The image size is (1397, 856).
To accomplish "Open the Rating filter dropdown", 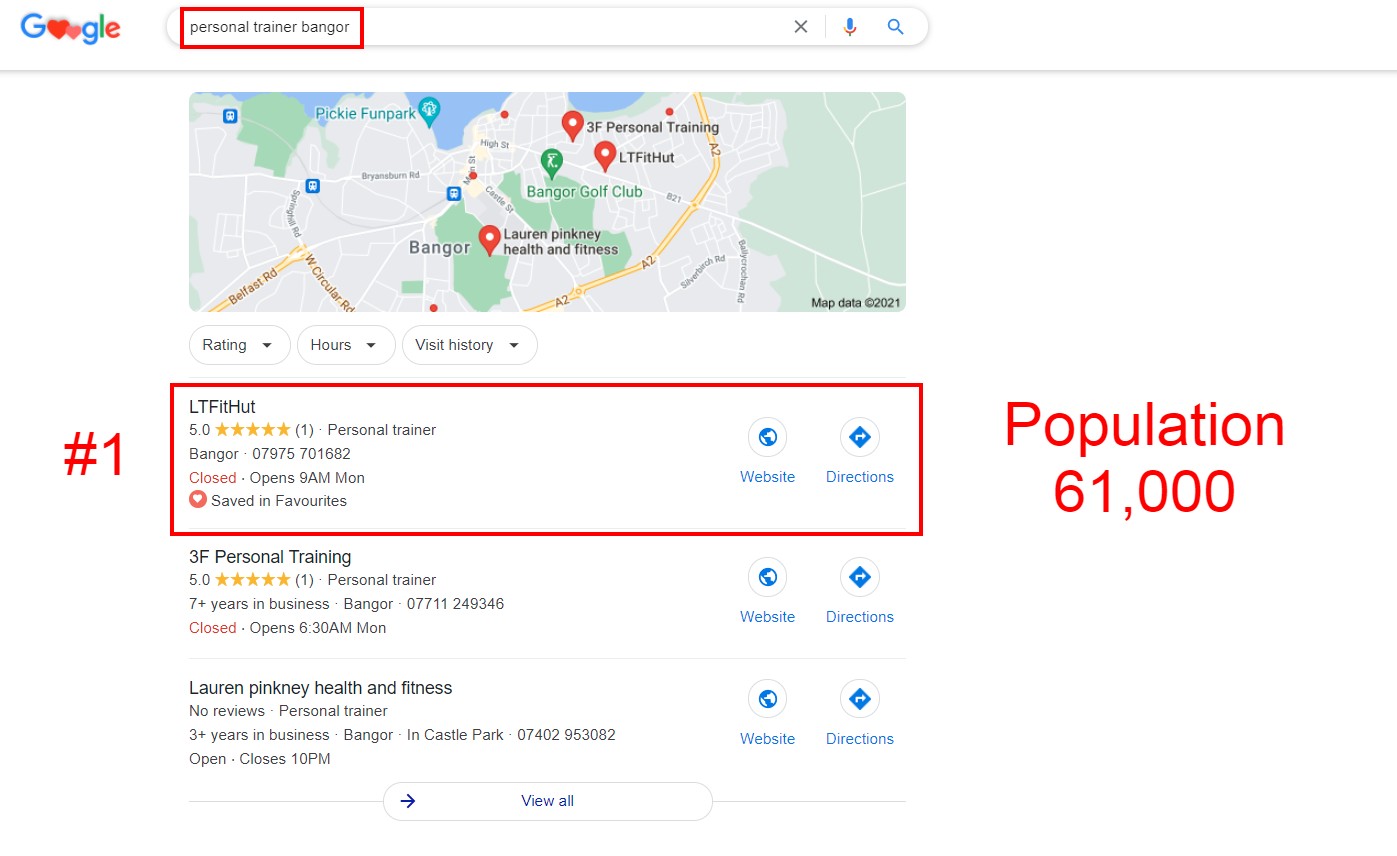I will coord(239,345).
